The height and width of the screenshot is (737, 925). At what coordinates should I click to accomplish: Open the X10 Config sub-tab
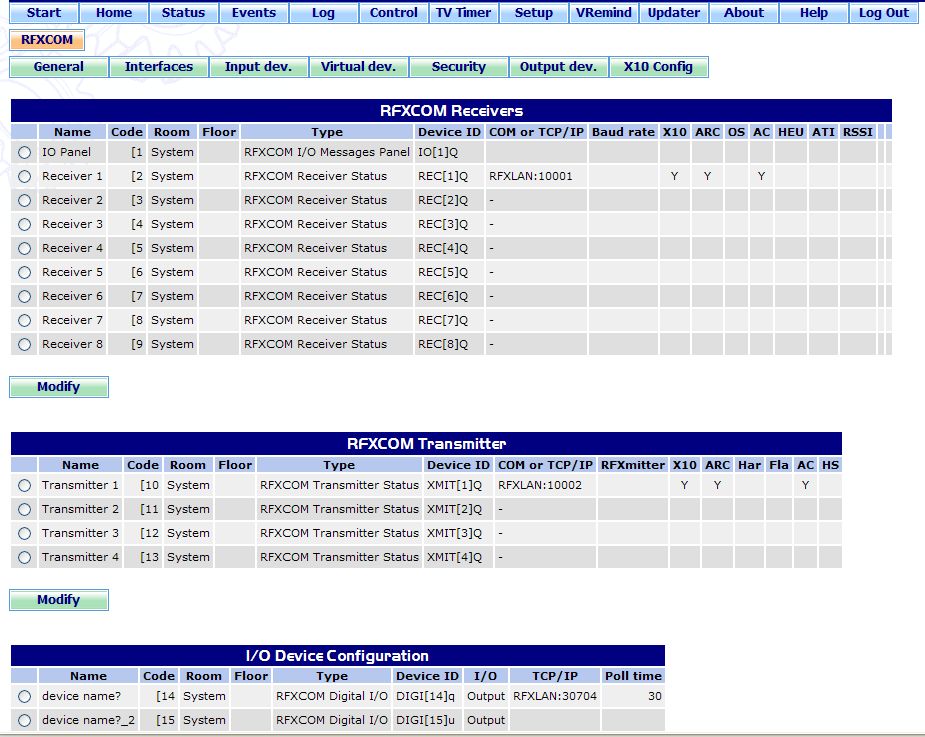coord(658,67)
